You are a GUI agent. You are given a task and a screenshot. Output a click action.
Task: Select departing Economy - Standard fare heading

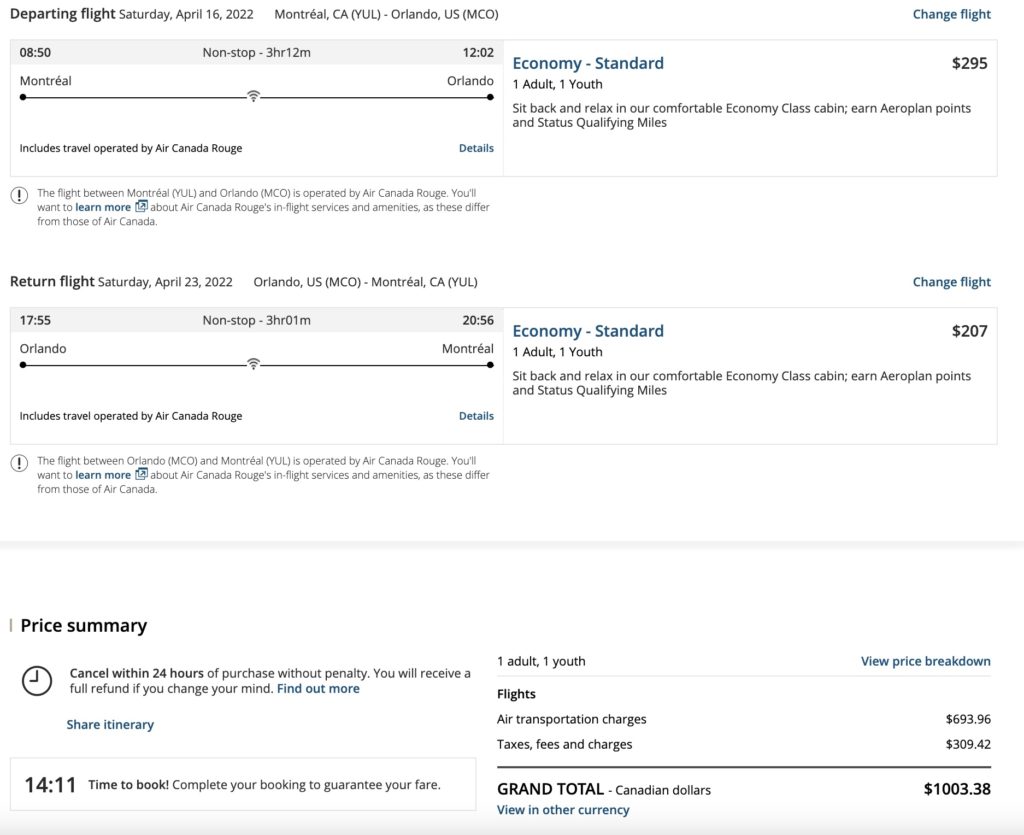[x=588, y=63]
